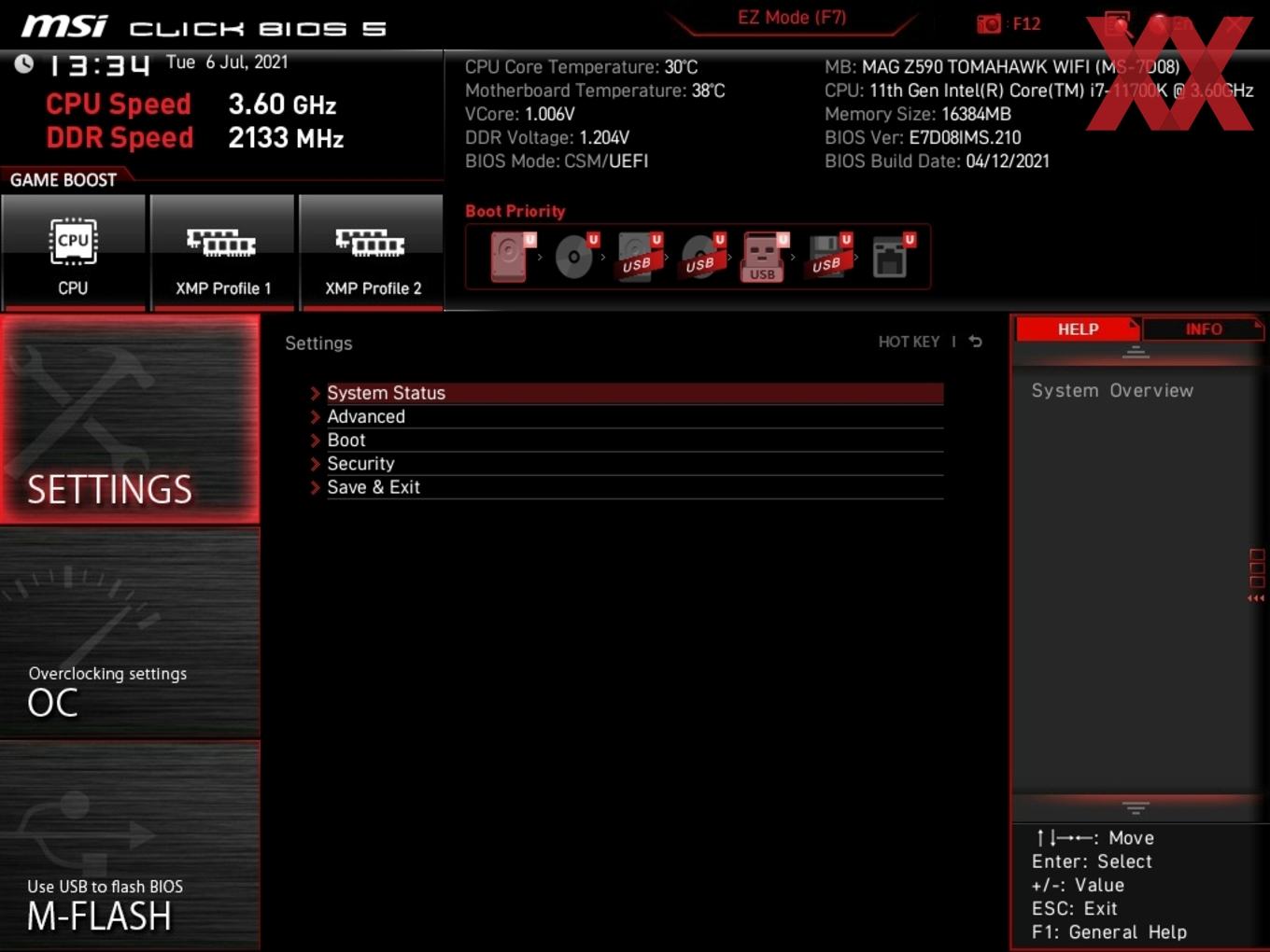This screenshot has width=1270, height=952.
Task: Click the MSI logo
Action: pos(64,26)
